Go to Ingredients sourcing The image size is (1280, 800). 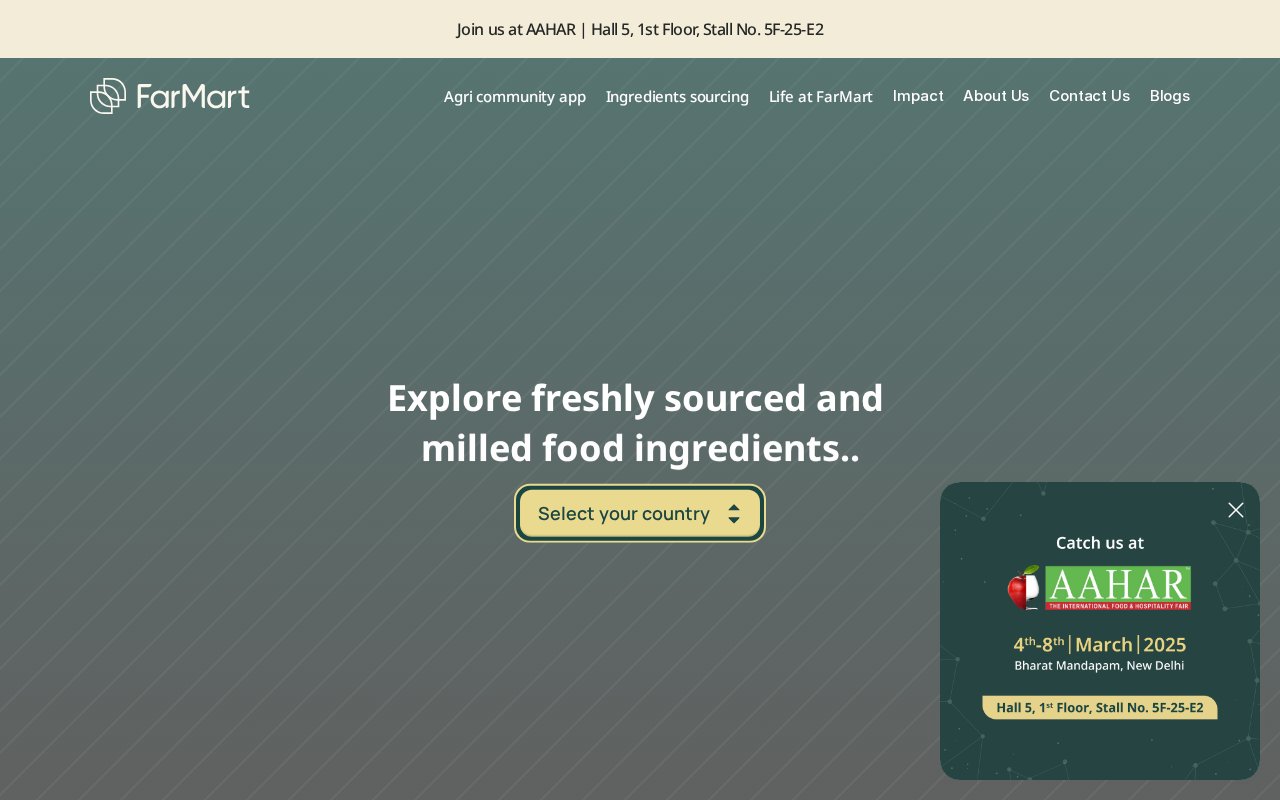pyautogui.click(x=677, y=96)
